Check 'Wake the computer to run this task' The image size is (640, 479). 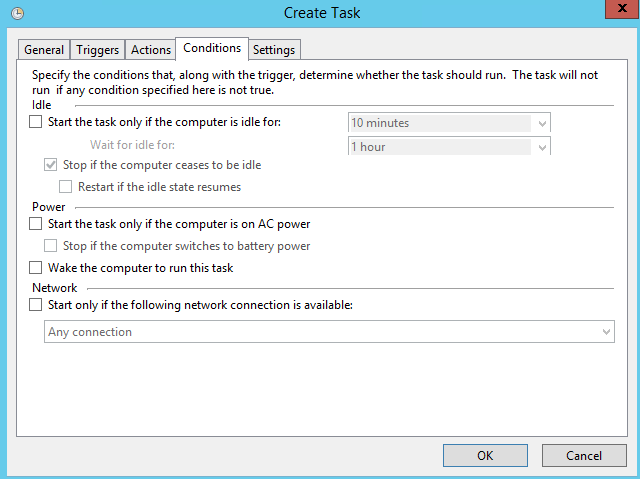37,268
